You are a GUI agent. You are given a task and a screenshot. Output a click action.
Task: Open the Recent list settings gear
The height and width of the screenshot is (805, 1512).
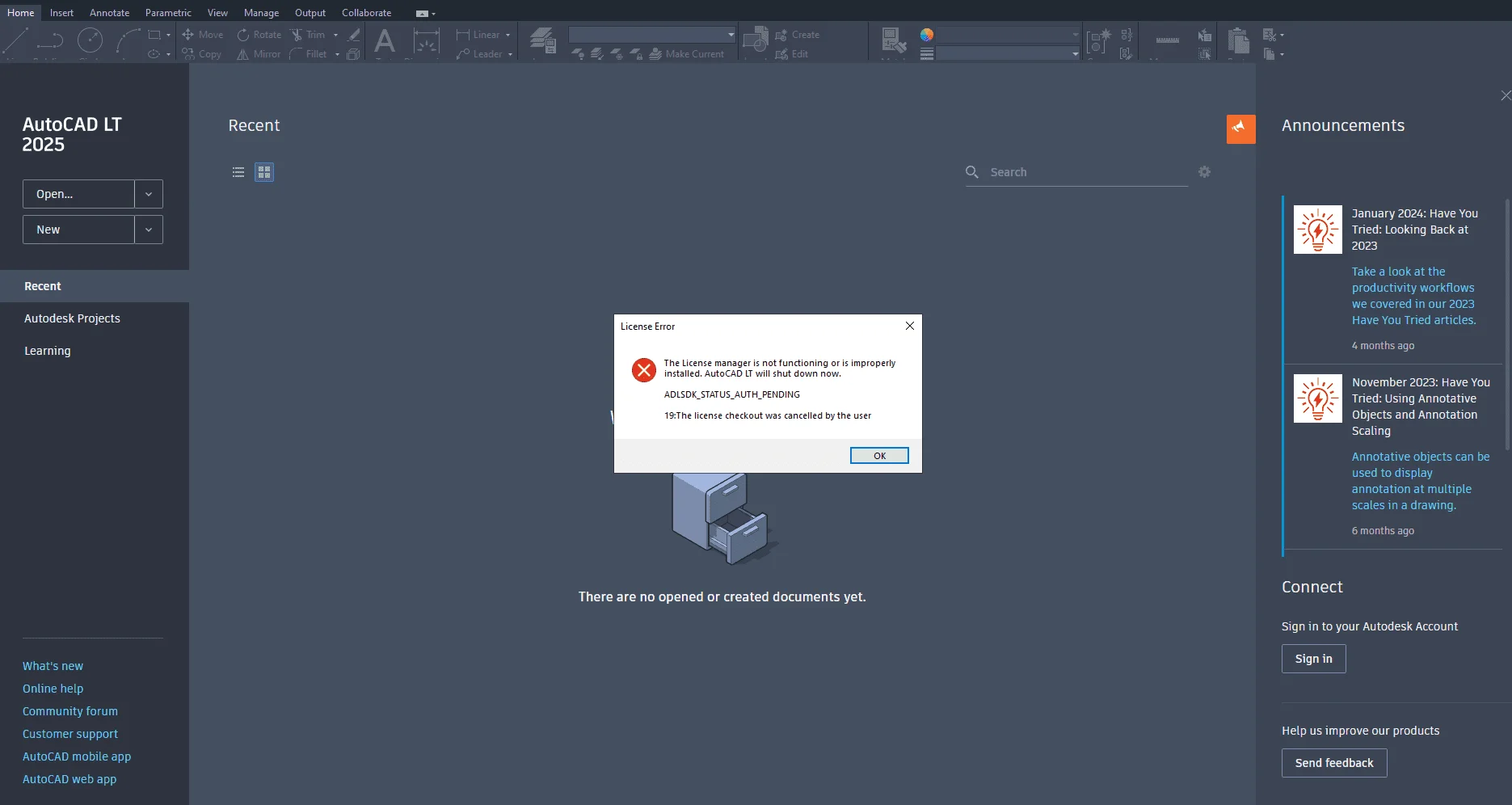pyautogui.click(x=1204, y=171)
